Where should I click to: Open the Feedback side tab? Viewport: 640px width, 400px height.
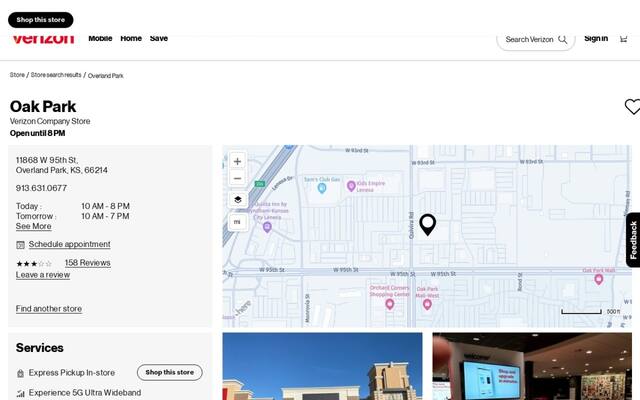pyautogui.click(x=633, y=240)
